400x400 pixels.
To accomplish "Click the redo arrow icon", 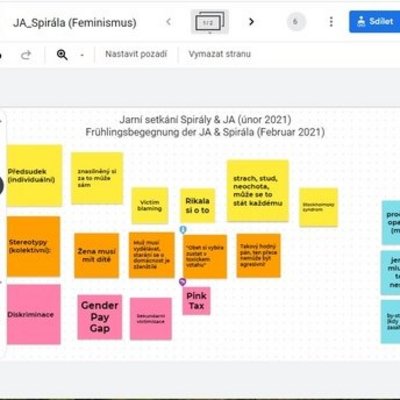I will pos(26,55).
